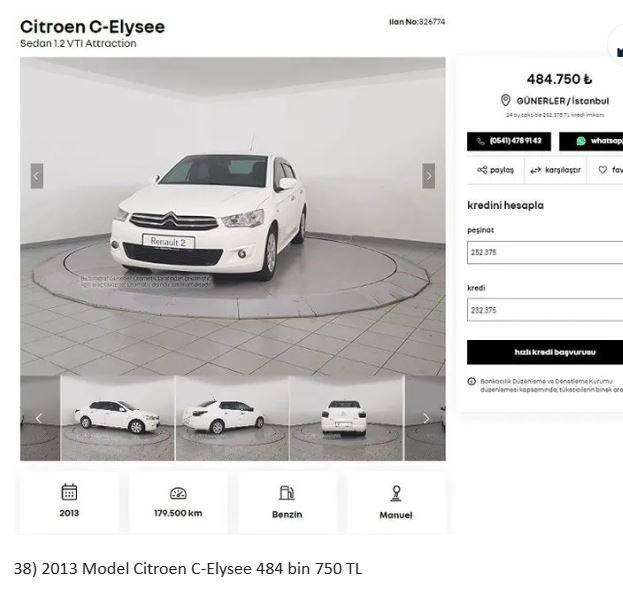Open the rear-view car thumbnail

[x=346, y=418]
